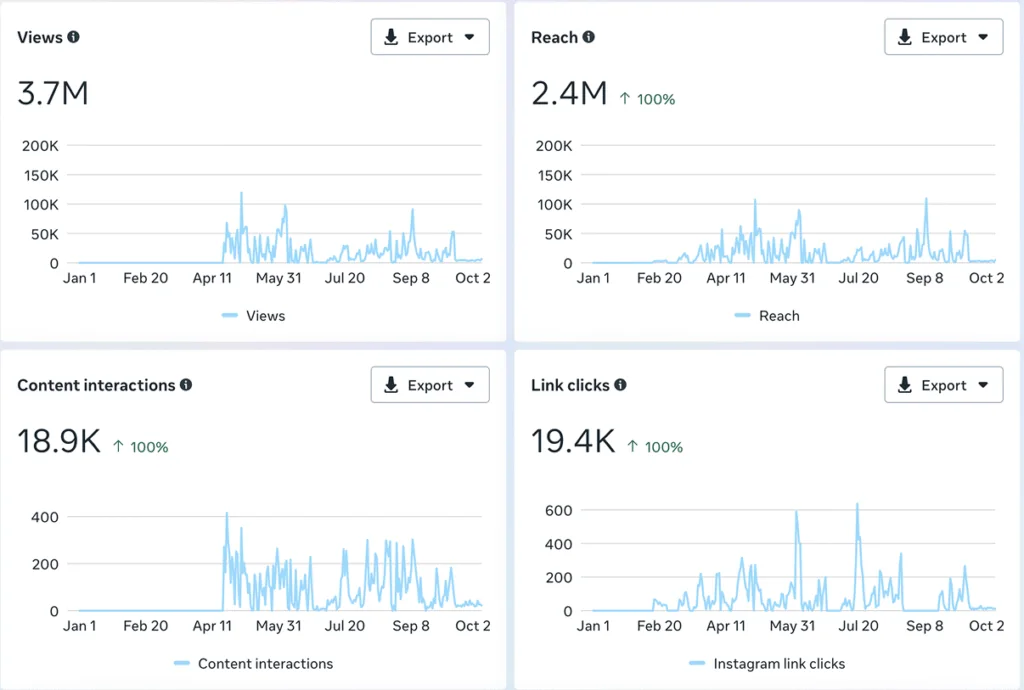Expand the Views Export dropdown arrow
Screen dimensions: 1024x690
(470, 37)
